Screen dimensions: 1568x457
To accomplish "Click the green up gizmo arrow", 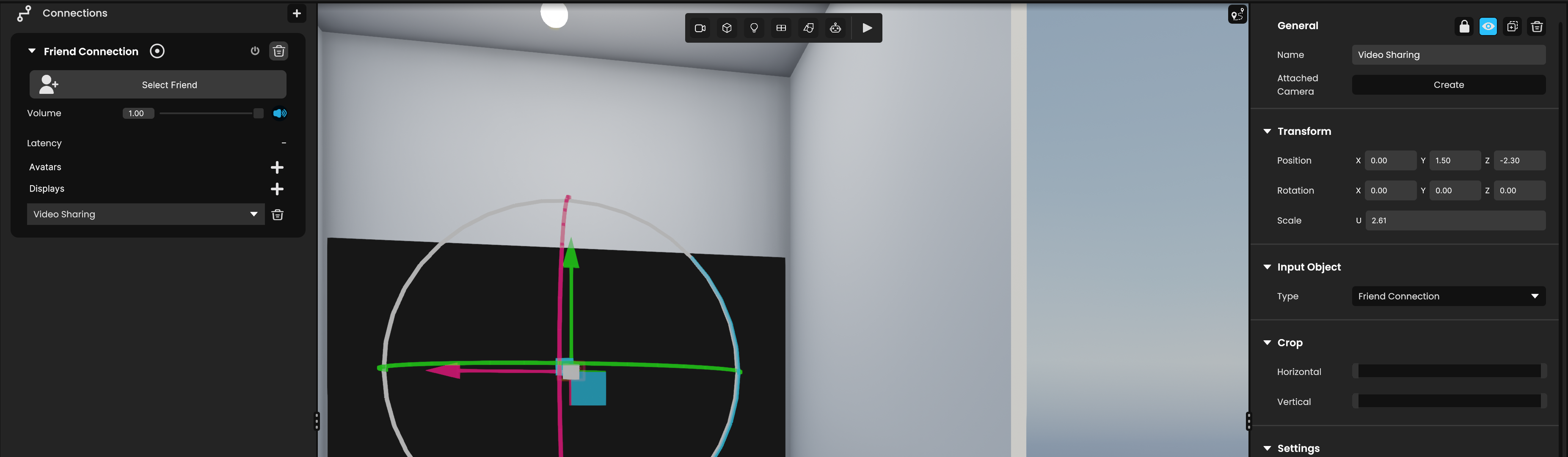I will (x=570, y=254).
